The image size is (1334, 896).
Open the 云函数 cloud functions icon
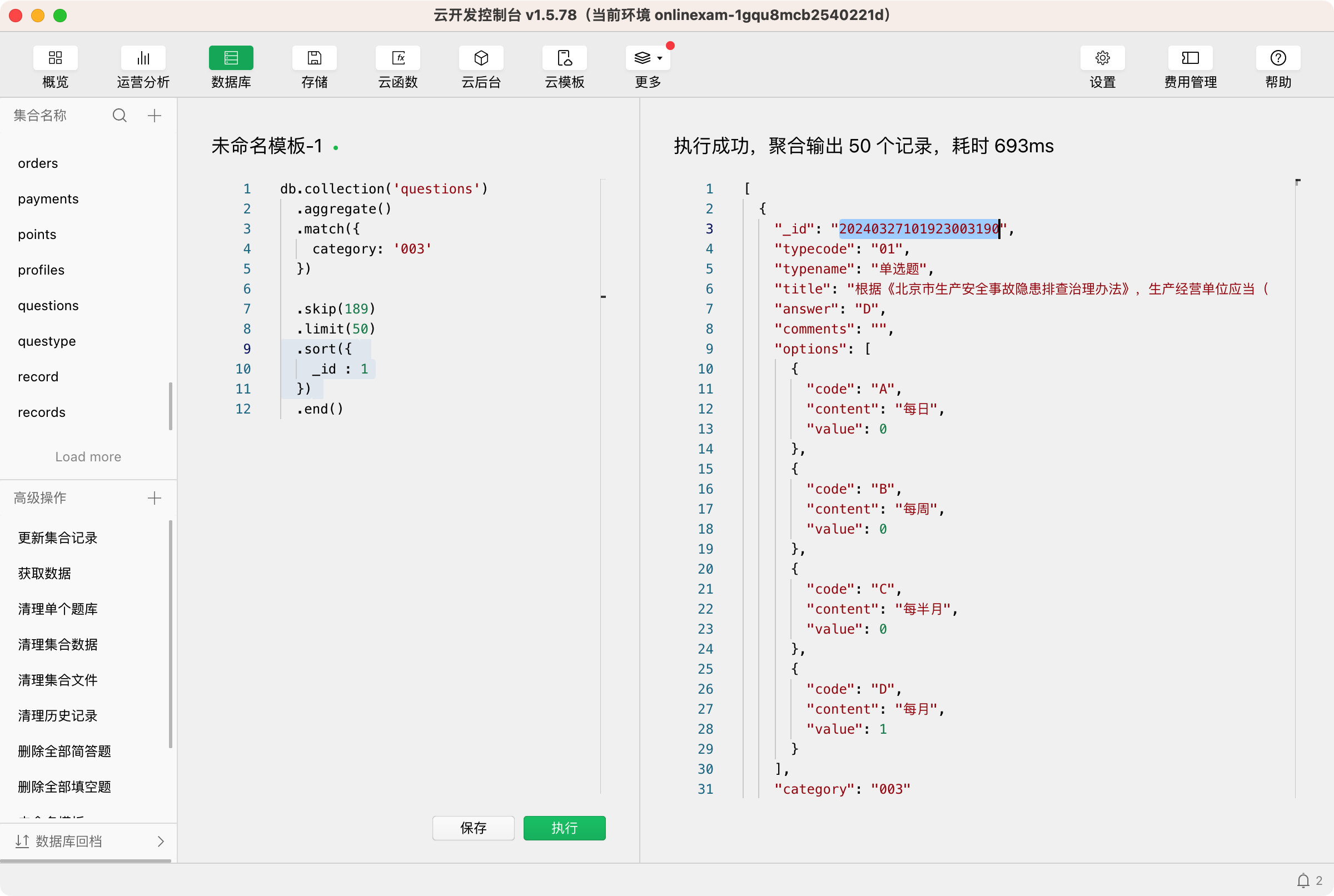397,58
